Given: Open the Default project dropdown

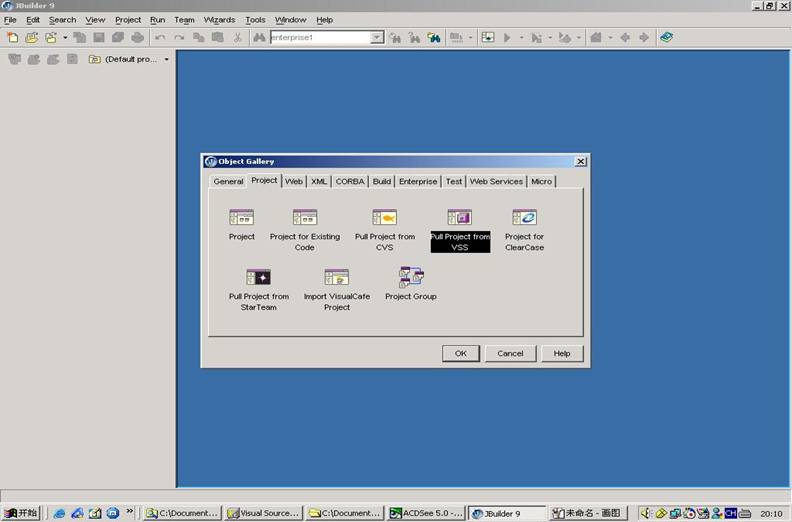Looking at the screenshot, I should point(129,59).
